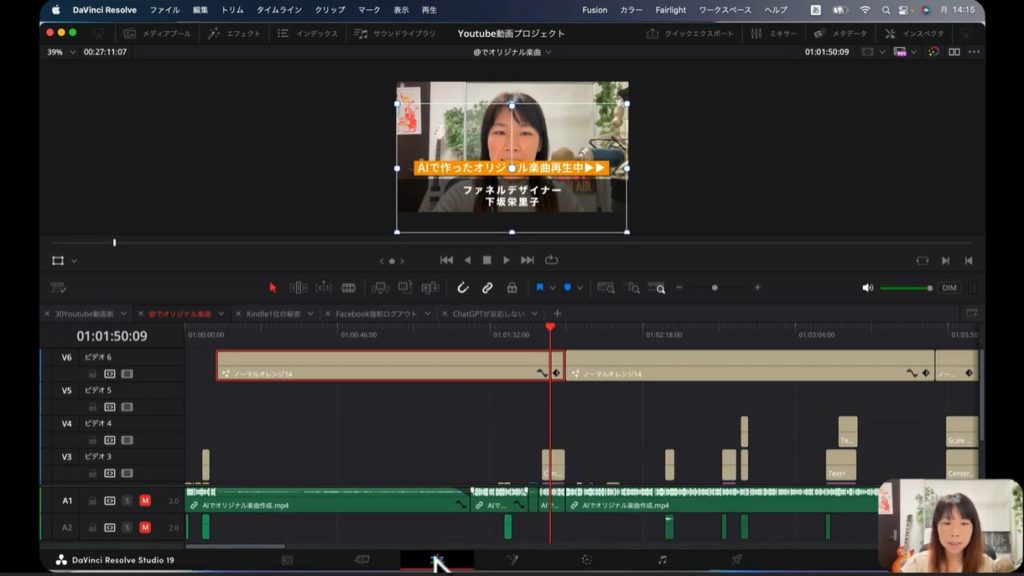Viewport: 1024px width, 576px height.
Task: Open the Fairlight page music note icon
Action: point(662,560)
